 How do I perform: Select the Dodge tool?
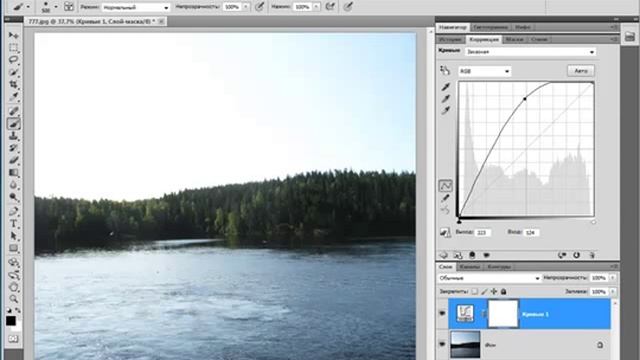(13, 197)
